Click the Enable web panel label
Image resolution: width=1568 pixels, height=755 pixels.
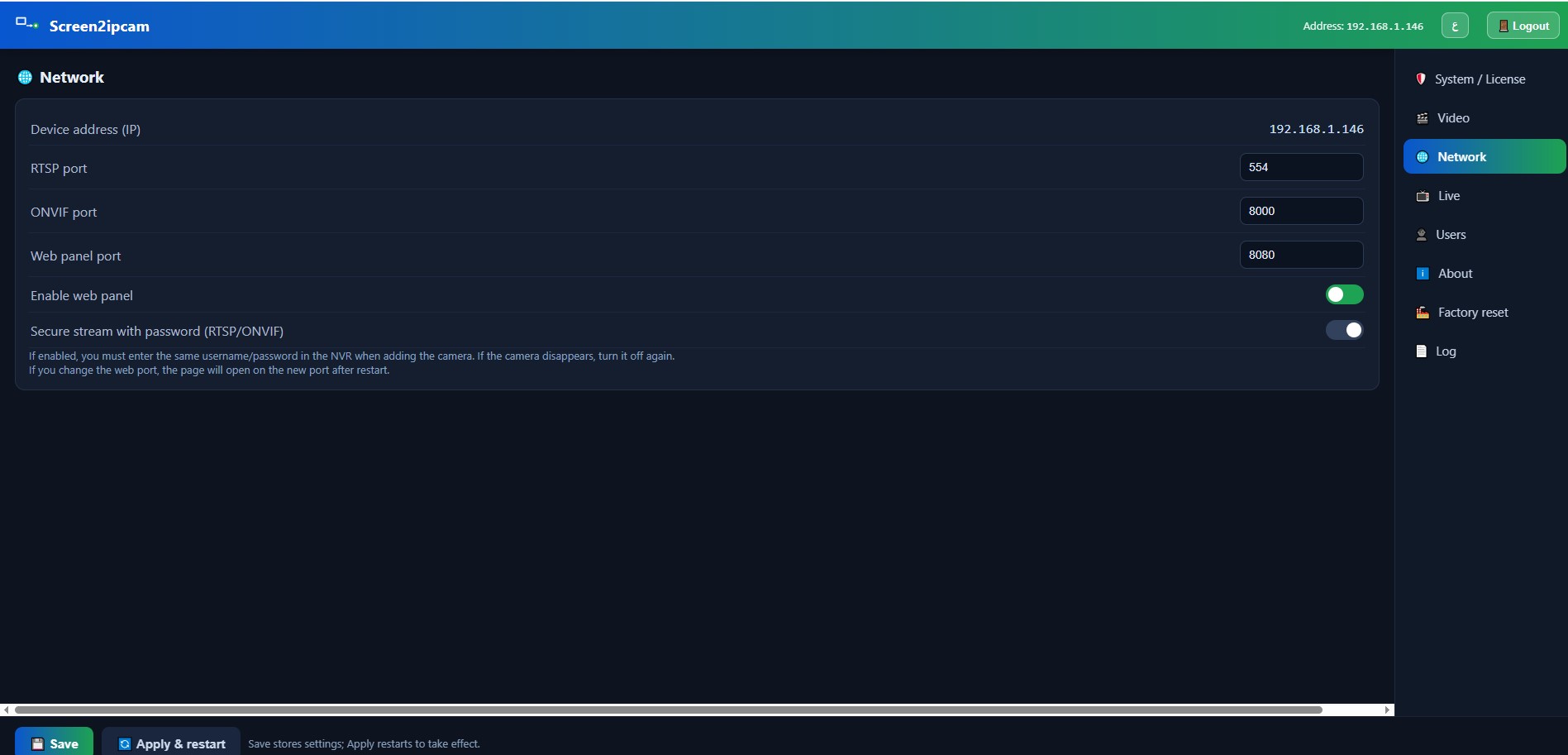(x=82, y=296)
